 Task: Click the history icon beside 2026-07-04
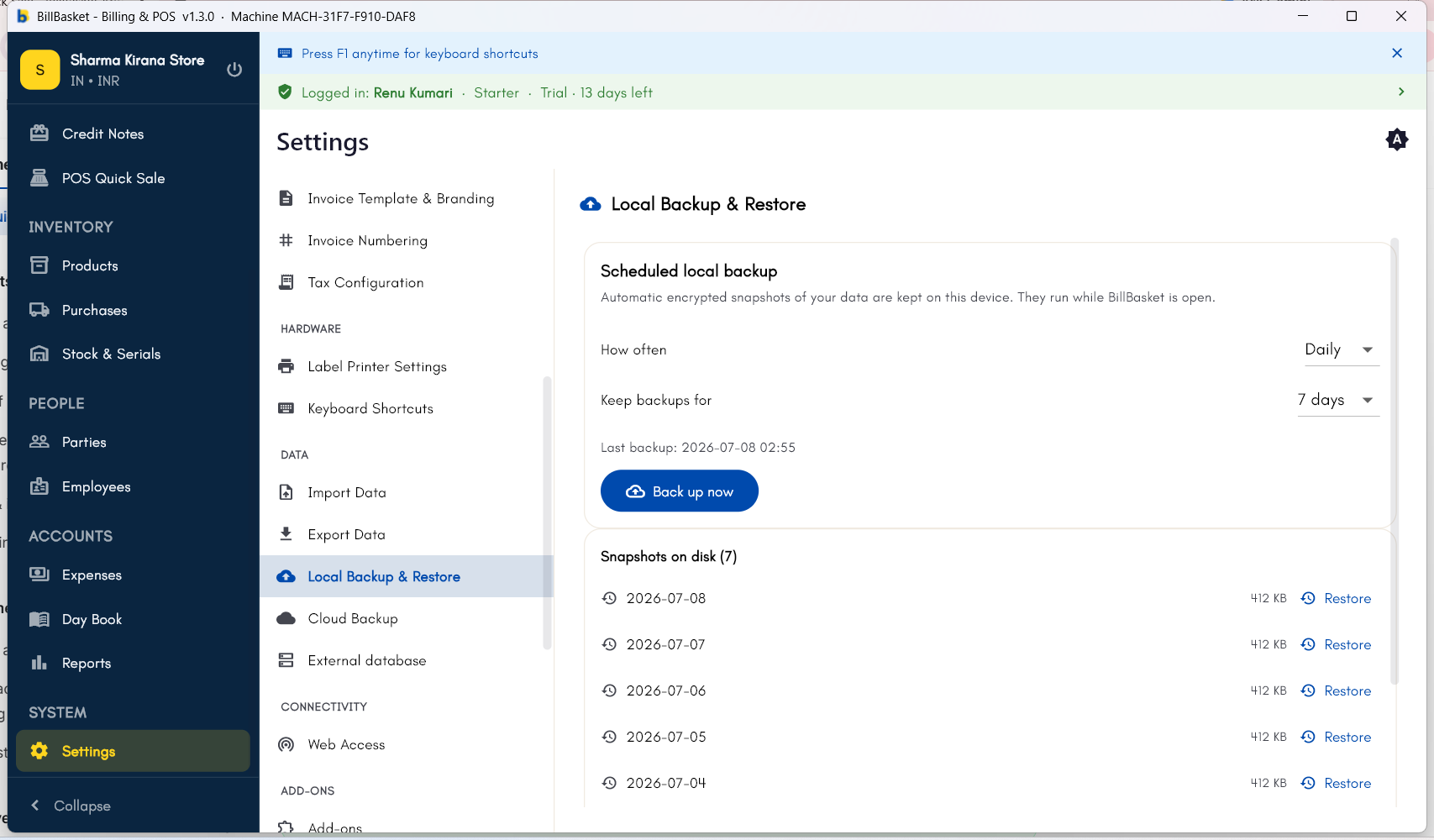(x=609, y=783)
